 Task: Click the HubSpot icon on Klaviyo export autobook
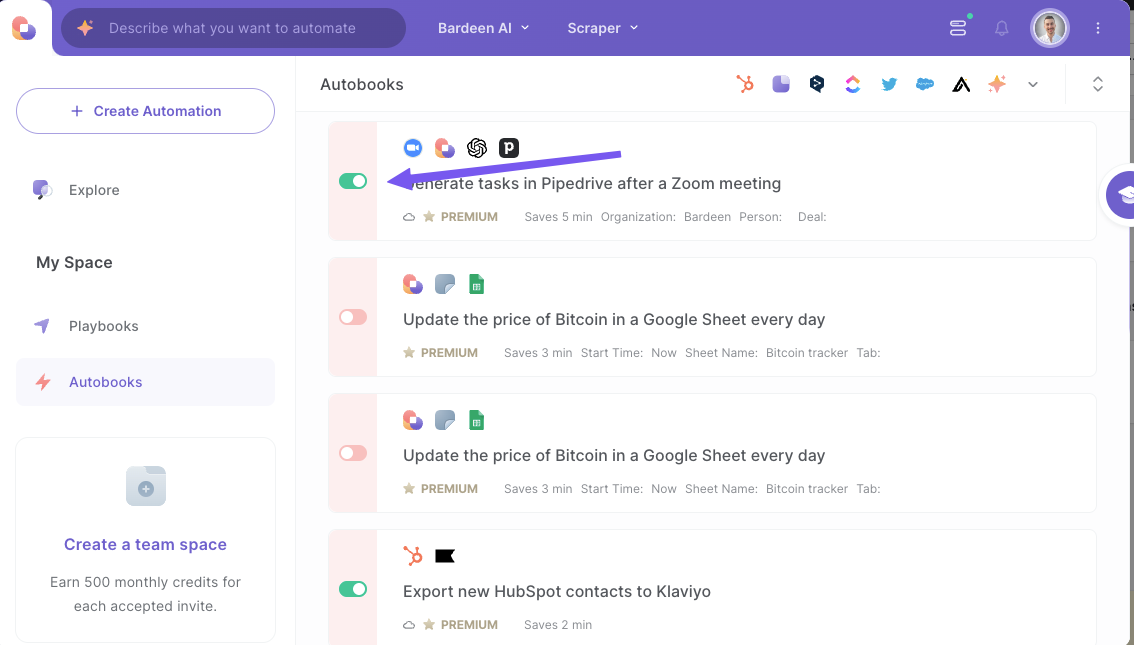(x=413, y=556)
